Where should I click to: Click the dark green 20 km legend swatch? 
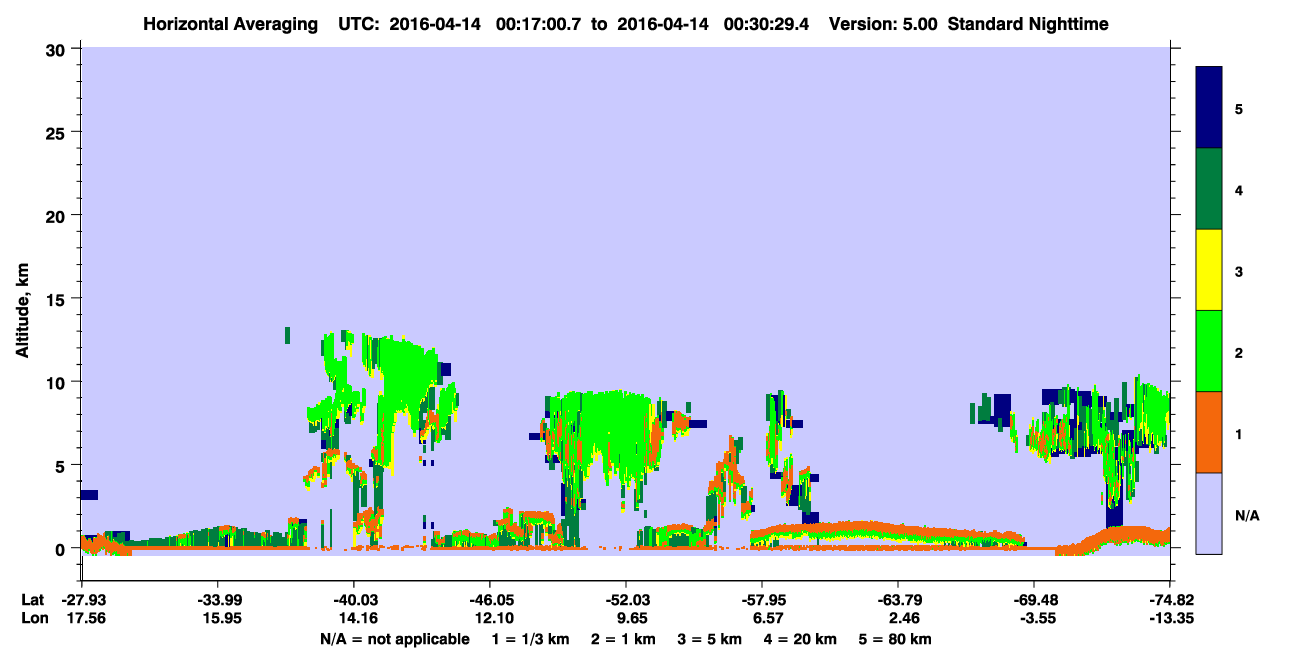click(1209, 189)
